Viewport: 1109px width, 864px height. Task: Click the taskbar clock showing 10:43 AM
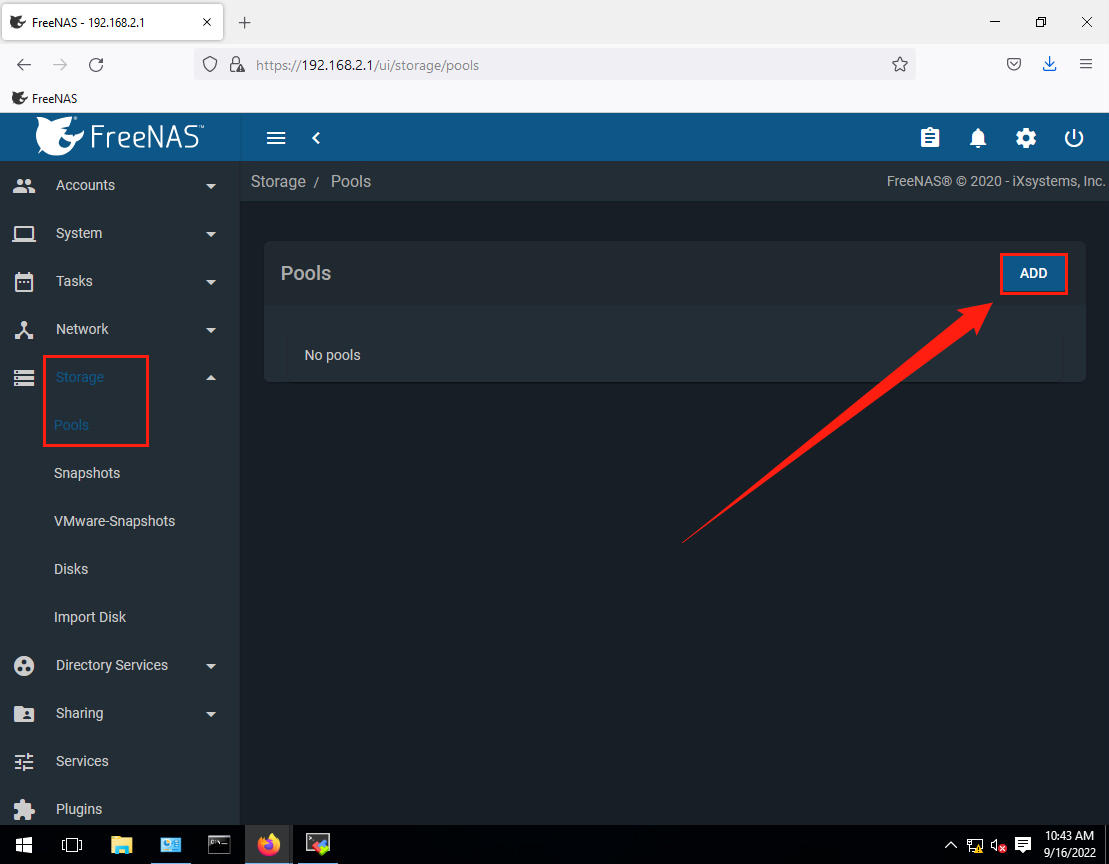coord(1069,844)
